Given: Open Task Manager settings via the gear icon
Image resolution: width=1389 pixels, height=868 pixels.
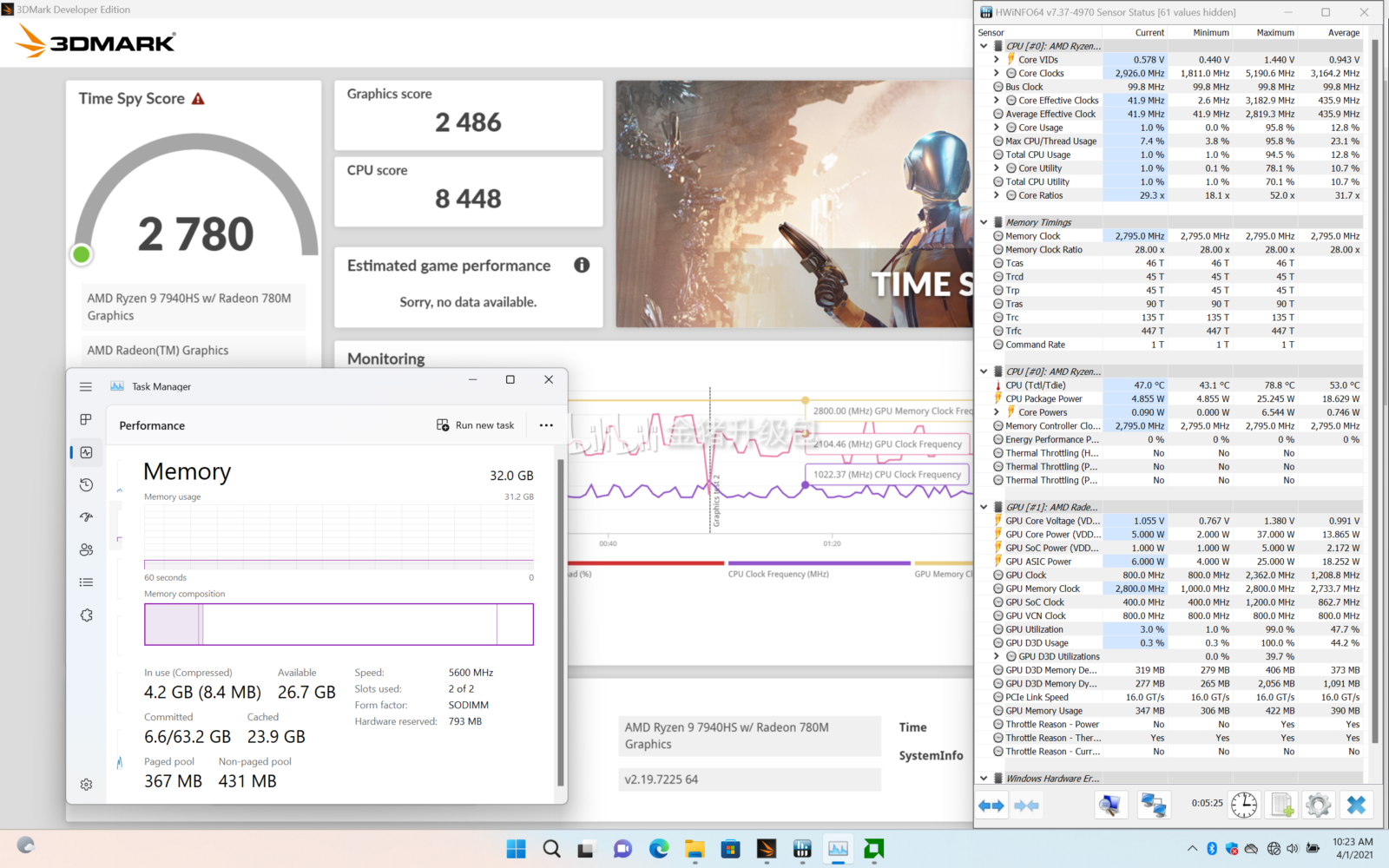Looking at the screenshot, I should [85, 784].
